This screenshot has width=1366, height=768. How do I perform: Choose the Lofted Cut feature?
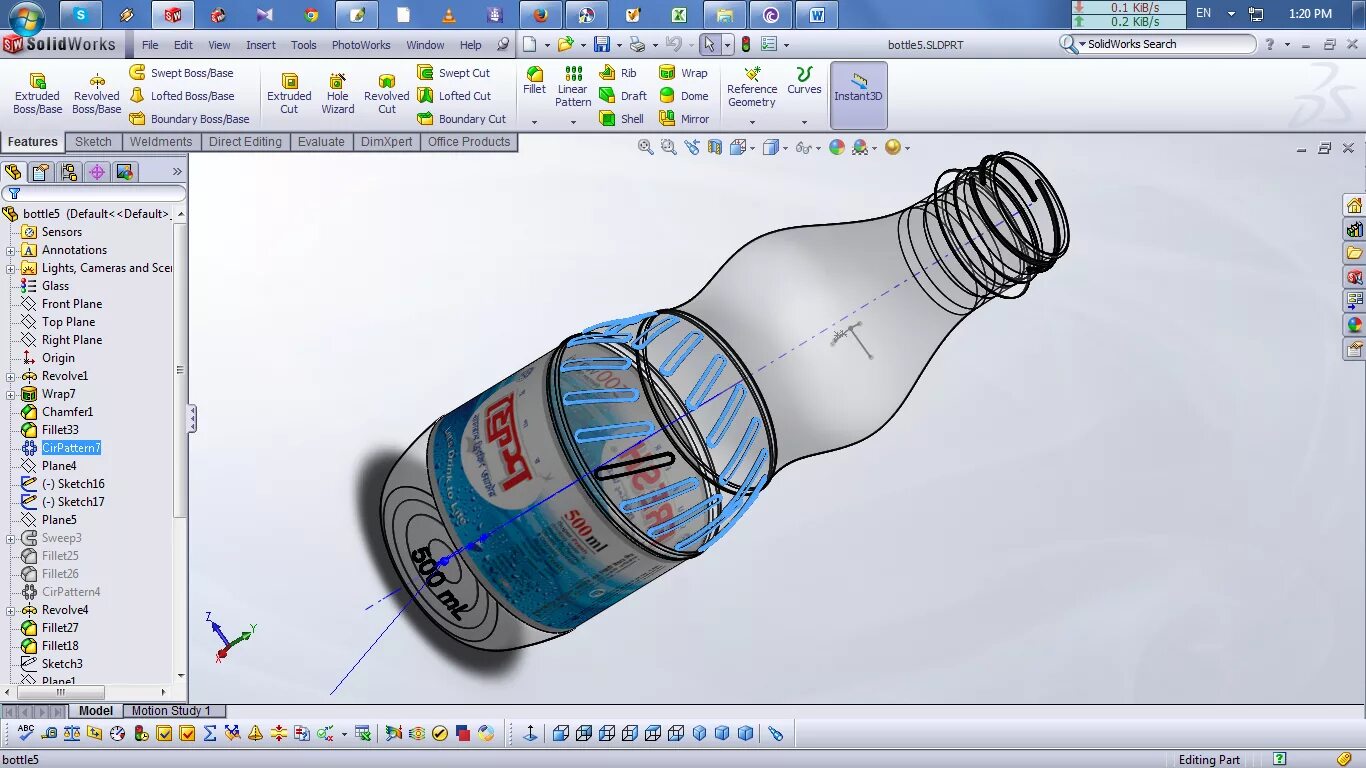[454, 96]
